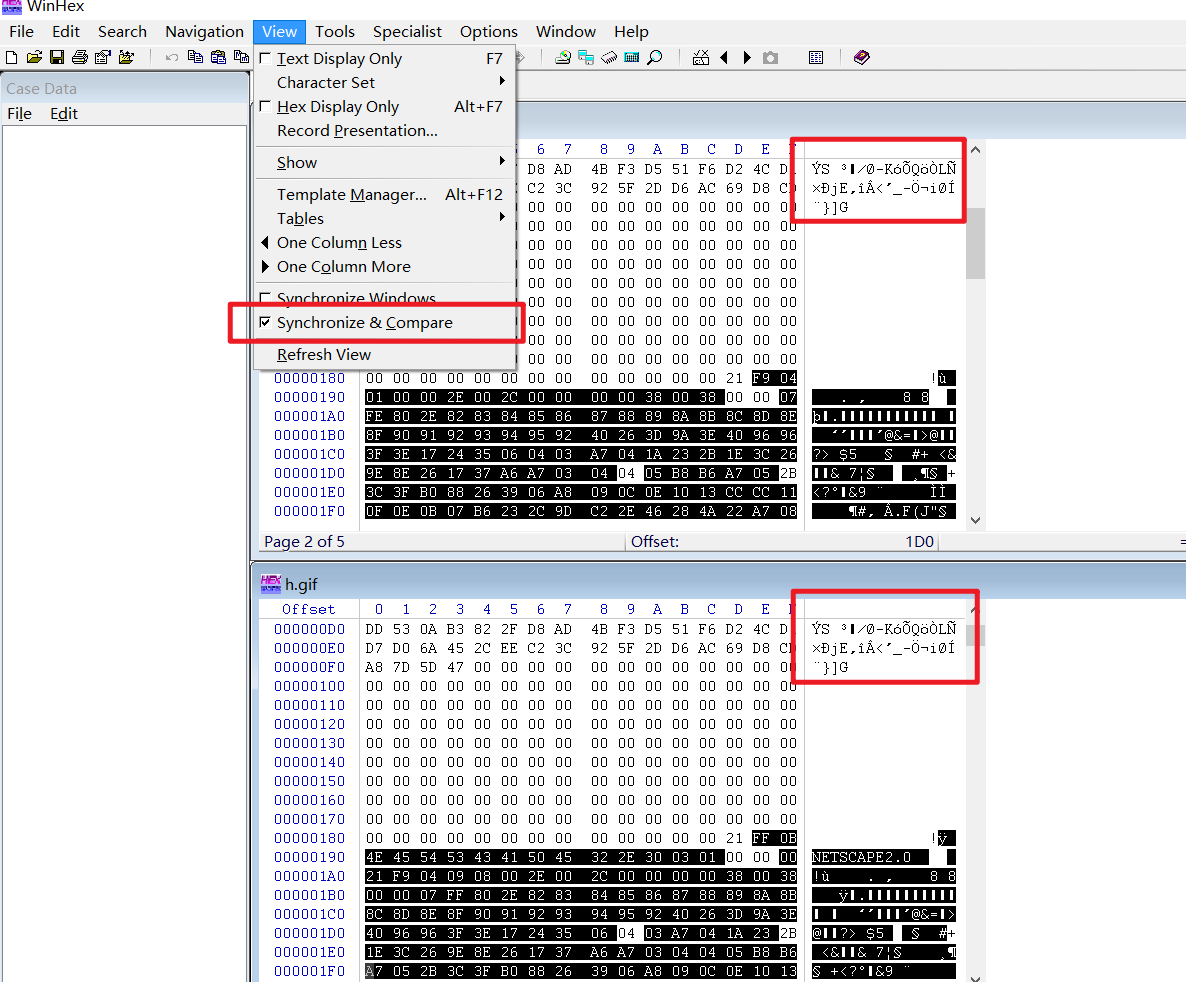This screenshot has width=1186, height=982.
Task: Save the file with the floppy disk icon
Action: (x=57, y=57)
